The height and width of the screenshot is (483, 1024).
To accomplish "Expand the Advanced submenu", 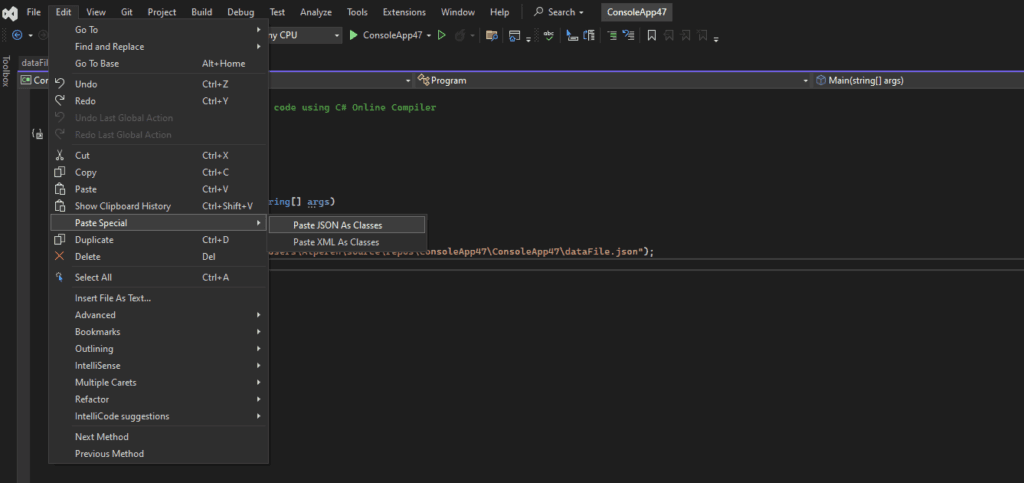I will point(159,315).
